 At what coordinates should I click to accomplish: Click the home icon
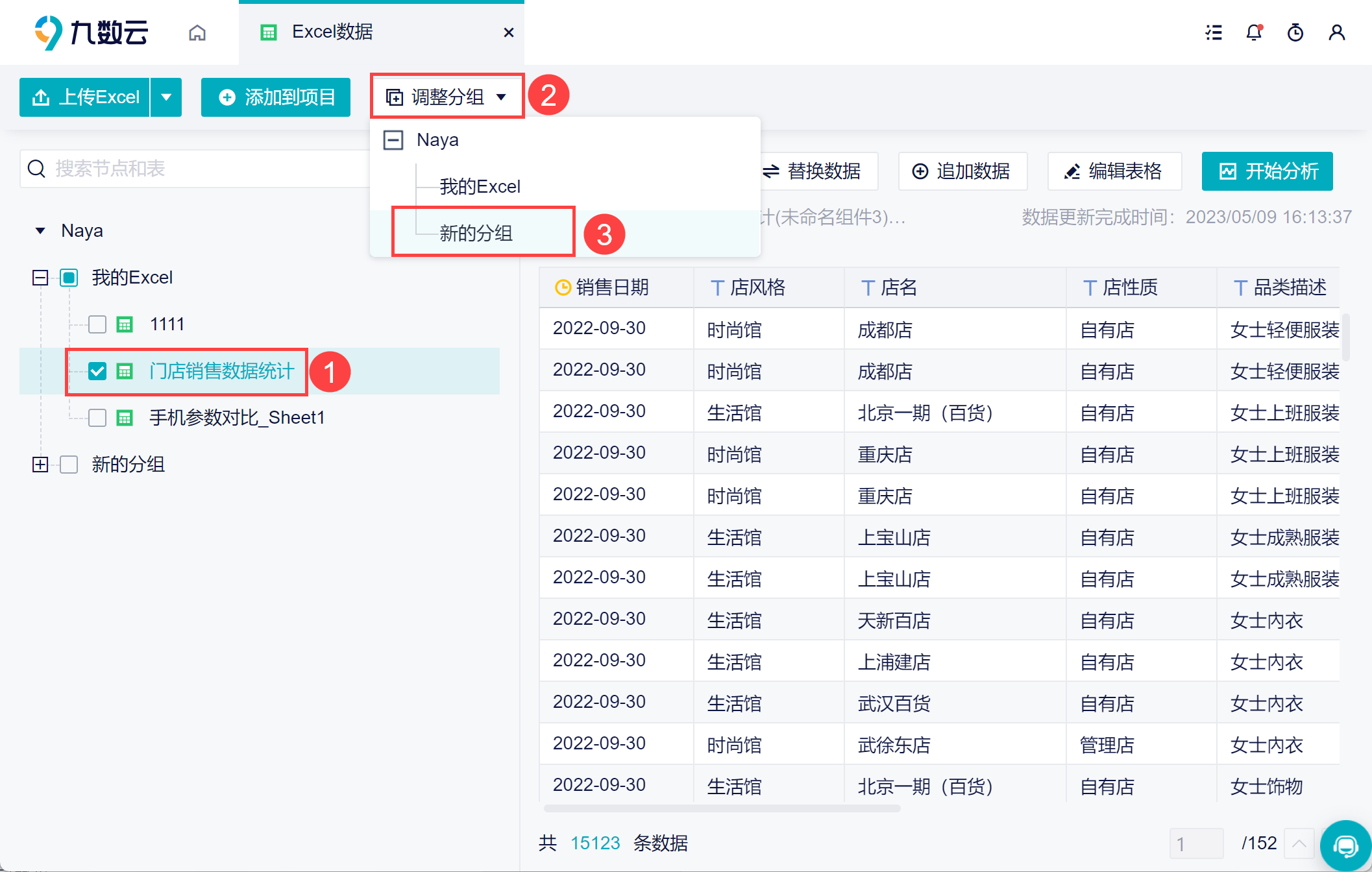pyautogui.click(x=197, y=32)
